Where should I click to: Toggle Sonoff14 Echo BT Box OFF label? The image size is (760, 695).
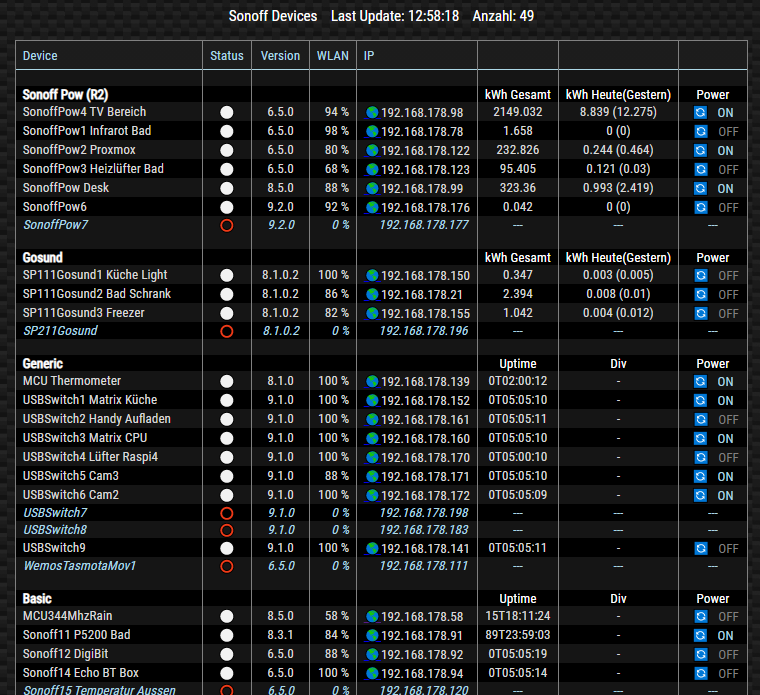727,674
